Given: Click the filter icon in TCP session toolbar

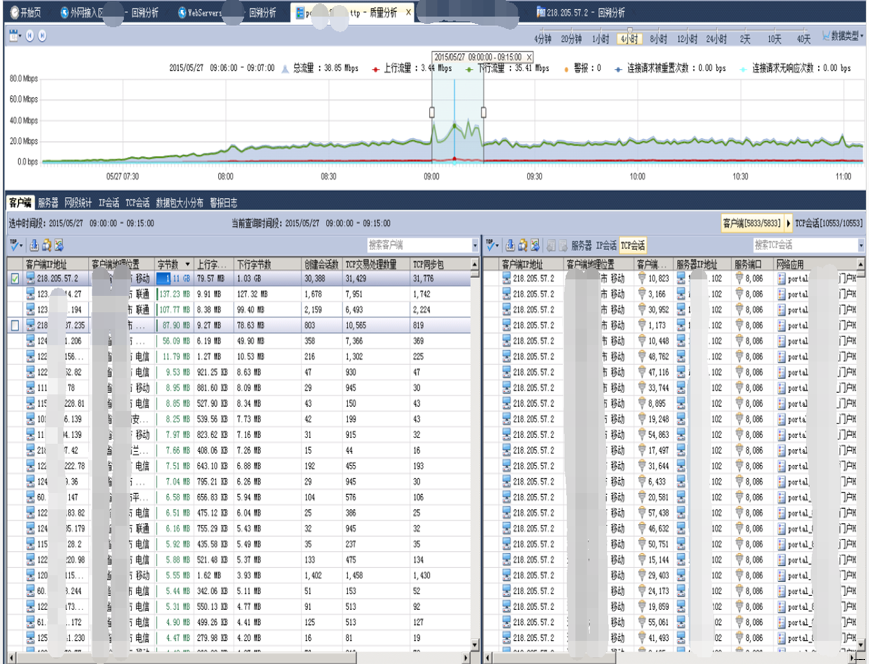Looking at the screenshot, I should coord(492,245).
